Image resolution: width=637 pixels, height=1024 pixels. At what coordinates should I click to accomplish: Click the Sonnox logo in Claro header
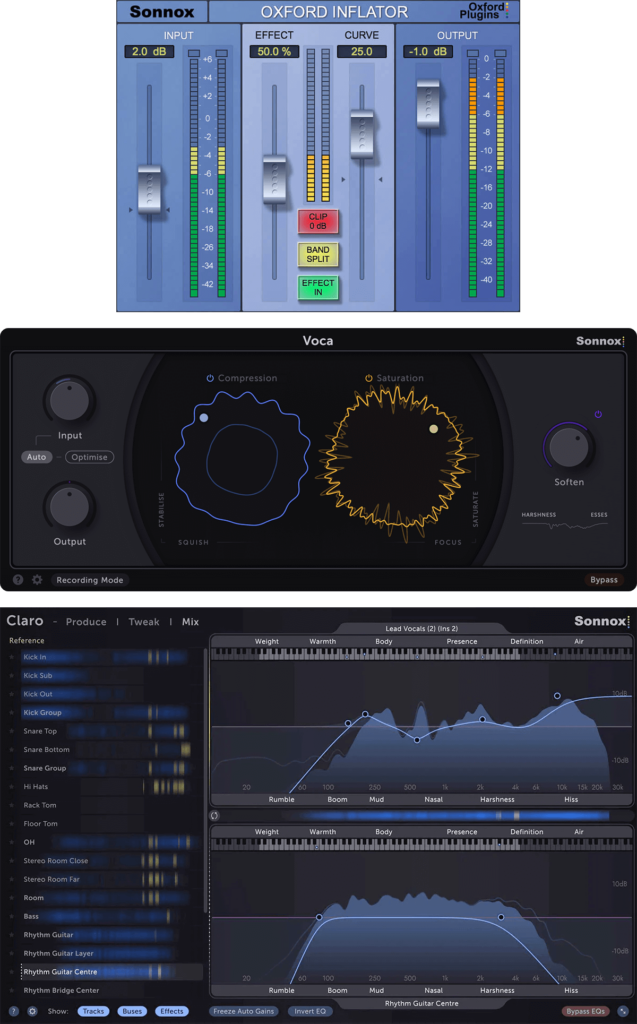pos(602,621)
